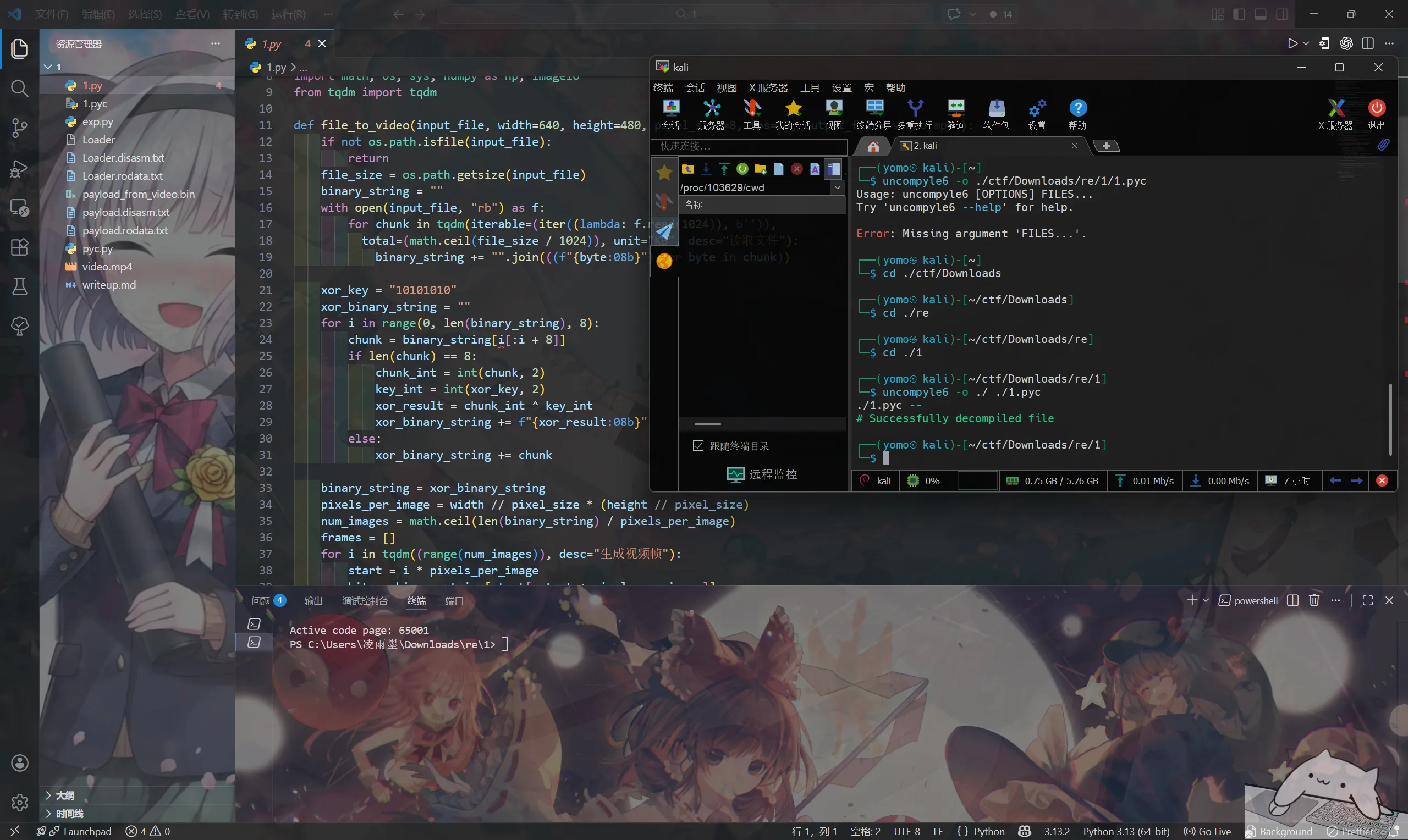Click the red delete icon in SFTP toolbar

tap(796, 169)
